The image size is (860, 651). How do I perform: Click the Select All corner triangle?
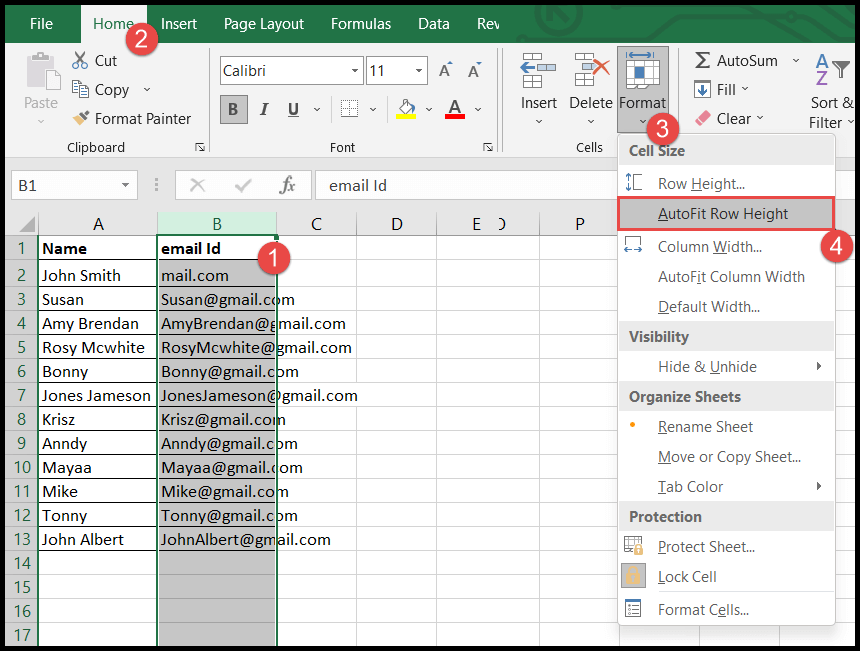coord(26,224)
